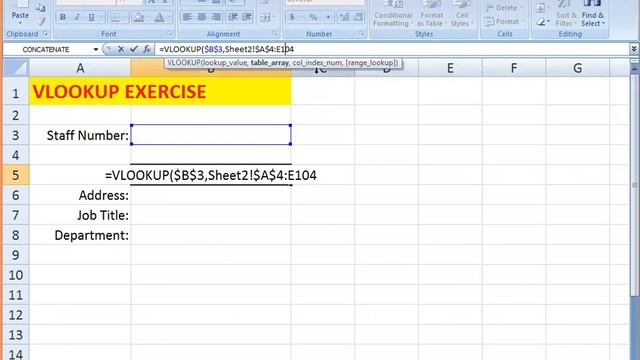Open the Conditional Formatting dropdown
This screenshot has height=360, width=640.
click(x=393, y=15)
